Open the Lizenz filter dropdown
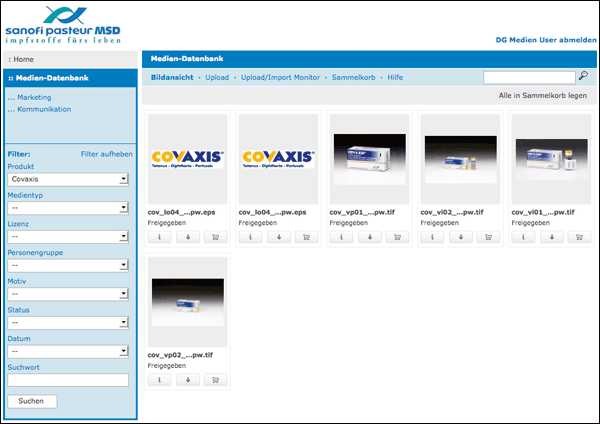The image size is (600, 424). pyautogui.click(x=68, y=237)
